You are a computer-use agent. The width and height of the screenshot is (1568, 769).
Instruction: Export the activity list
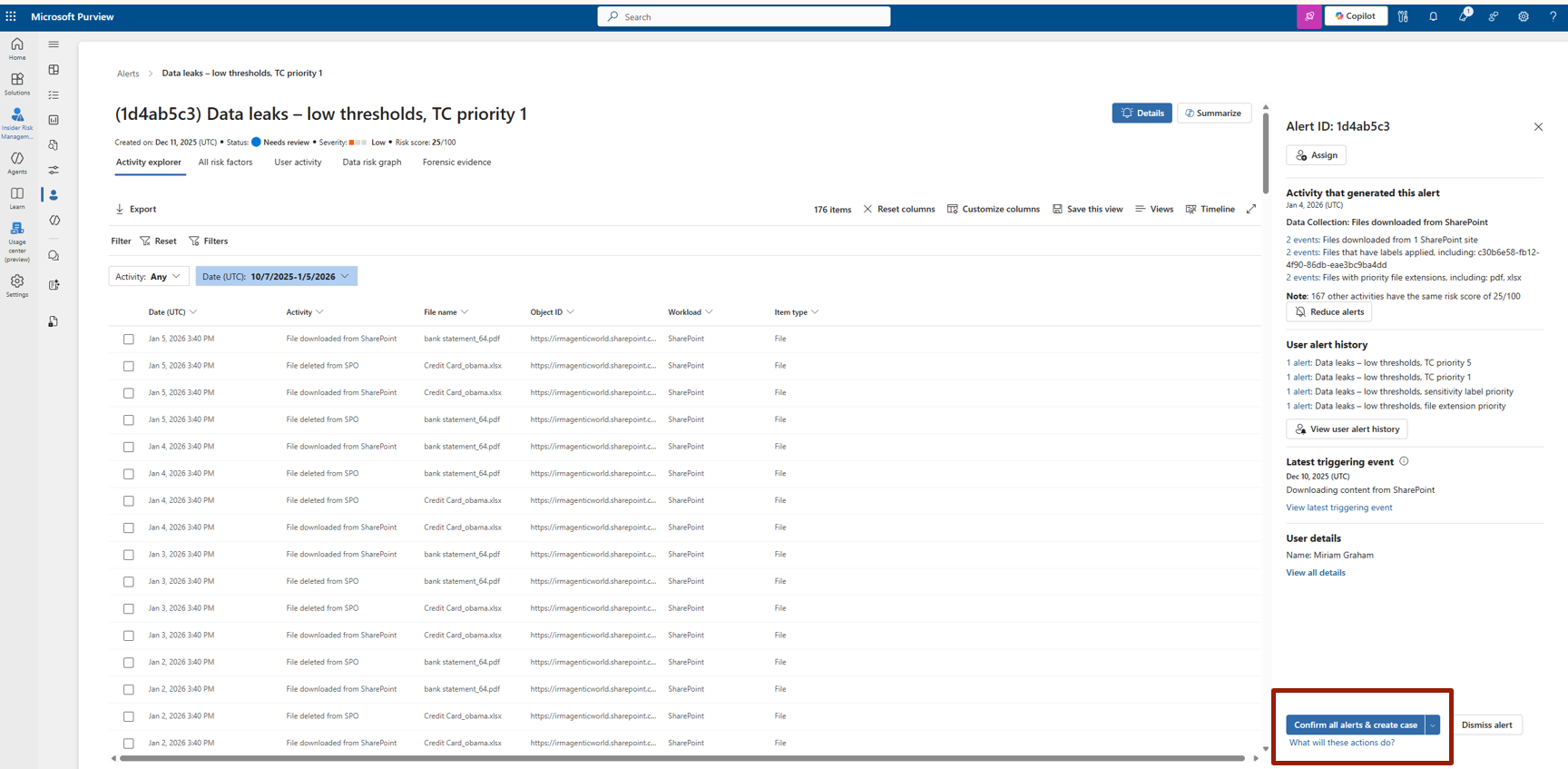[135, 209]
